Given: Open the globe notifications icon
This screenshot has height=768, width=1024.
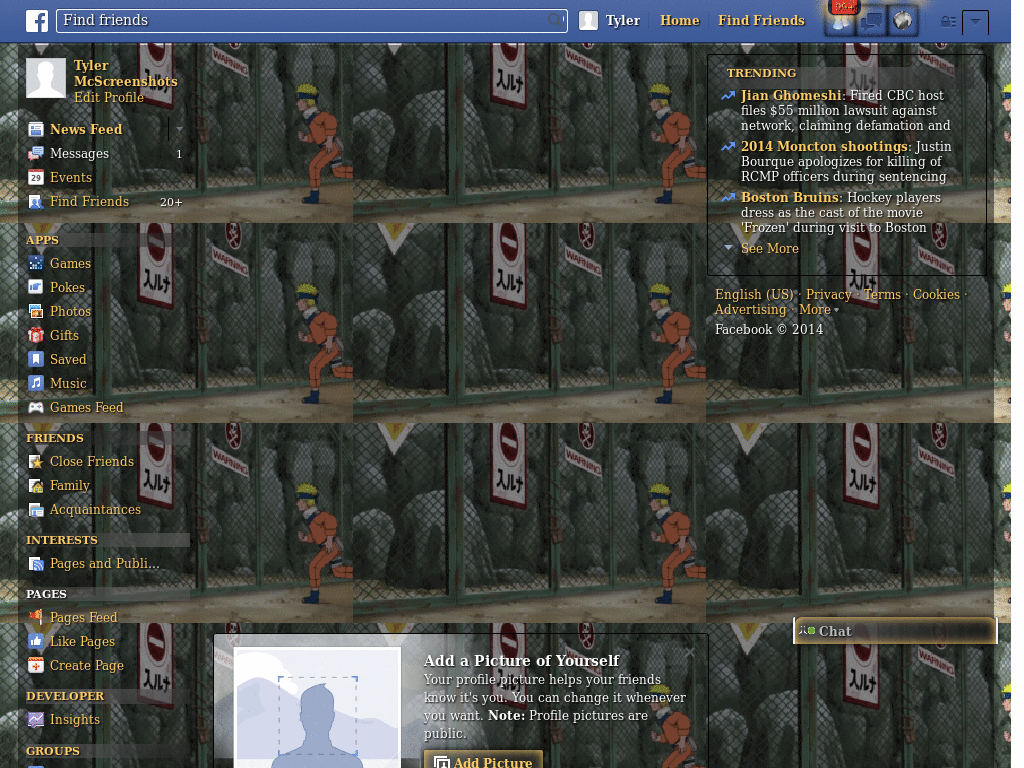Looking at the screenshot, I should (x=903, y=21).
